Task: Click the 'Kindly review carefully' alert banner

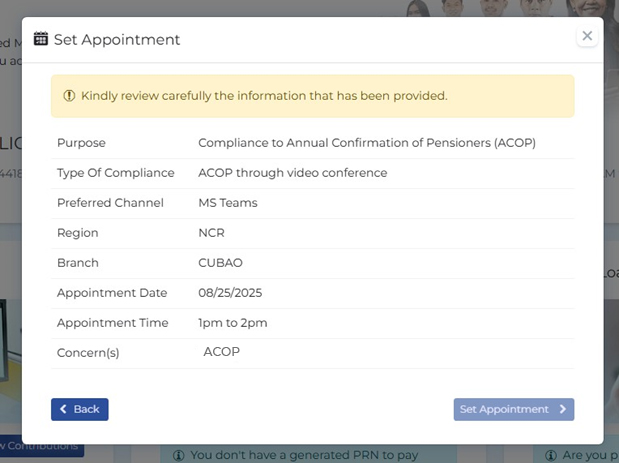Action: 313,96
